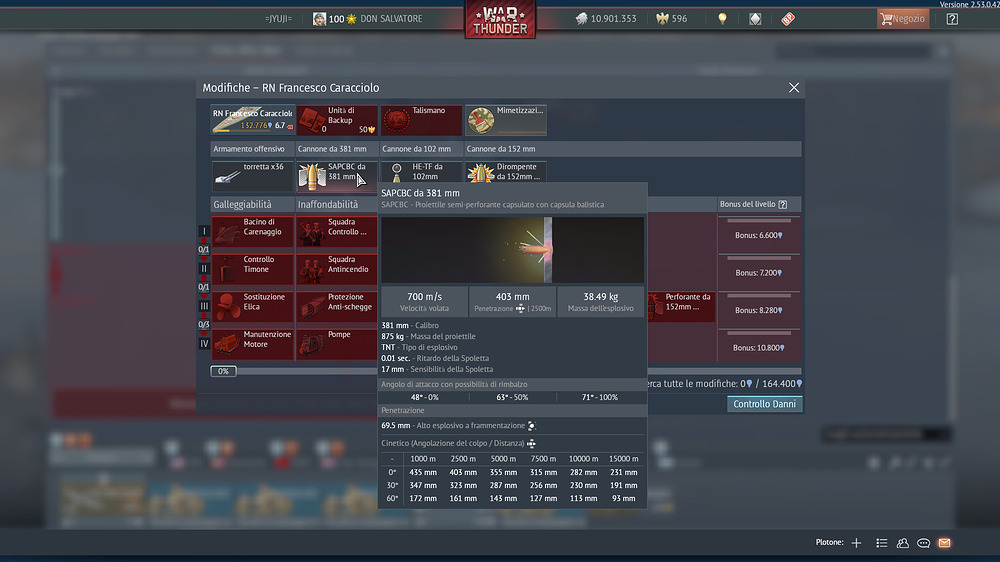Open the squad list icon
This screenshot has width=1000, height=562.
click(881, 543)
